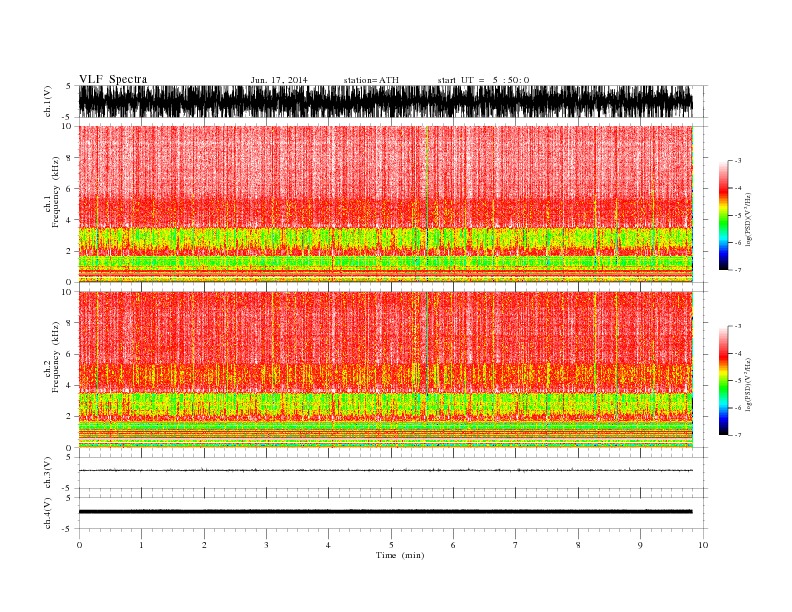Screen dimensions: 792x612
Task: Click the 5 minute tick label on time axis
Action: tap(391, 545)
